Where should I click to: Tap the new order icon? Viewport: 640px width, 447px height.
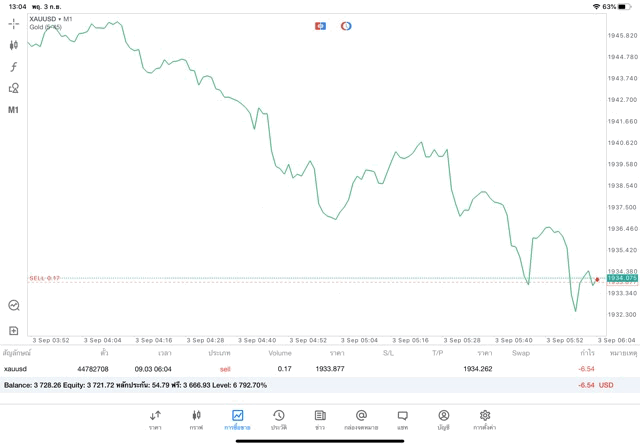(x=14, y=330)
